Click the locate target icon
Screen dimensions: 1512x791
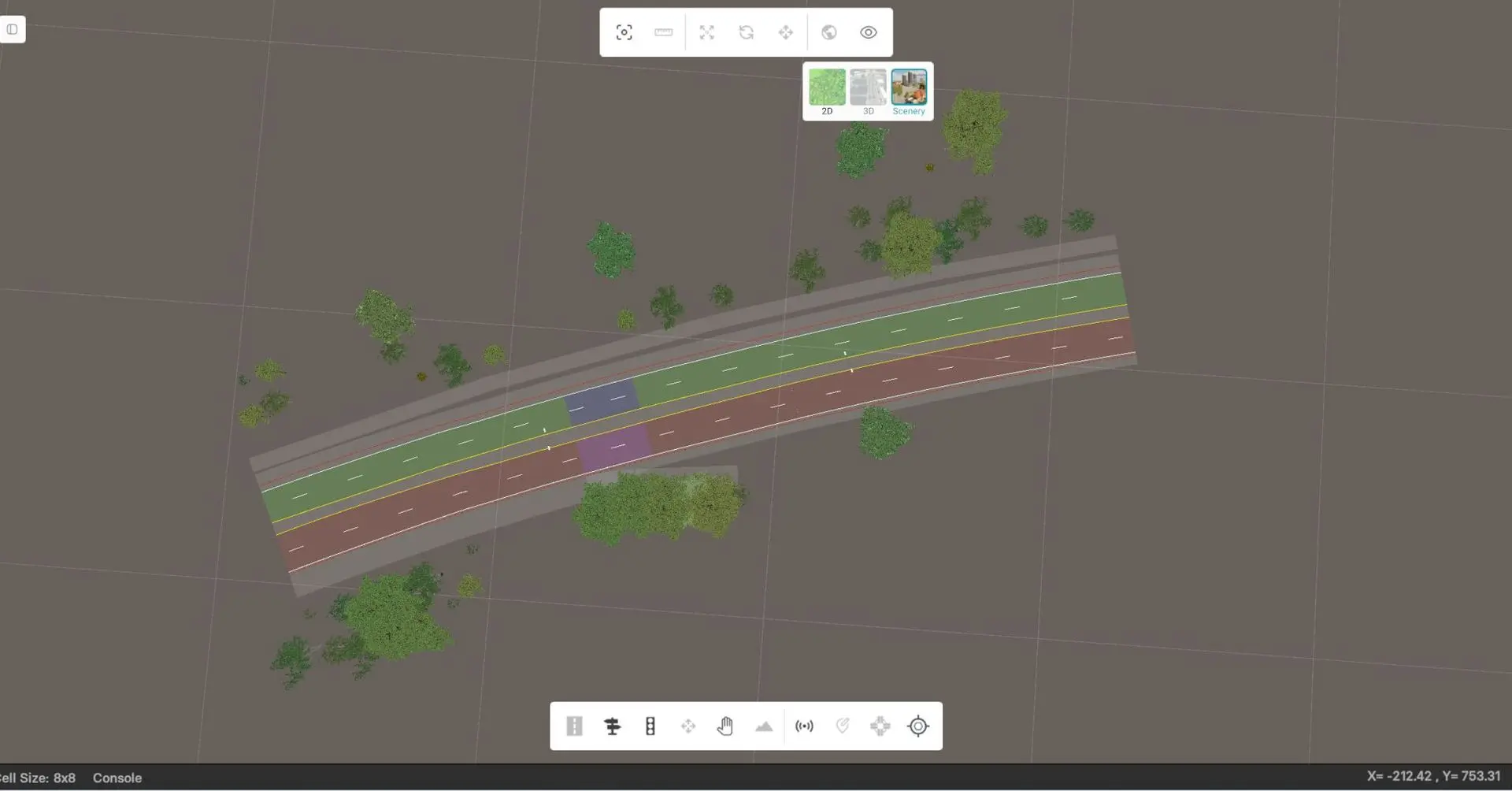click(x=917, y=726)
